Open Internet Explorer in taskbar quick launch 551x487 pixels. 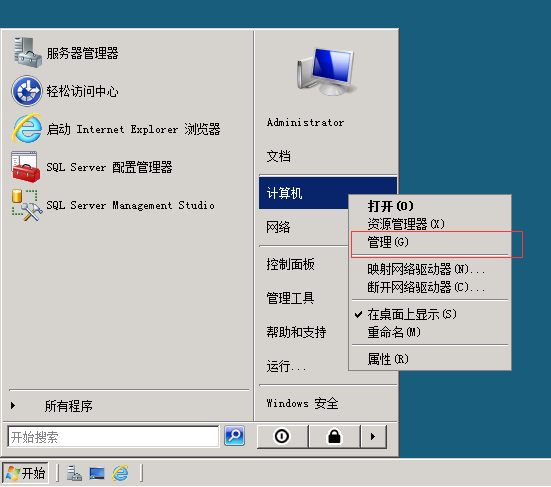(x=120, y=473)
